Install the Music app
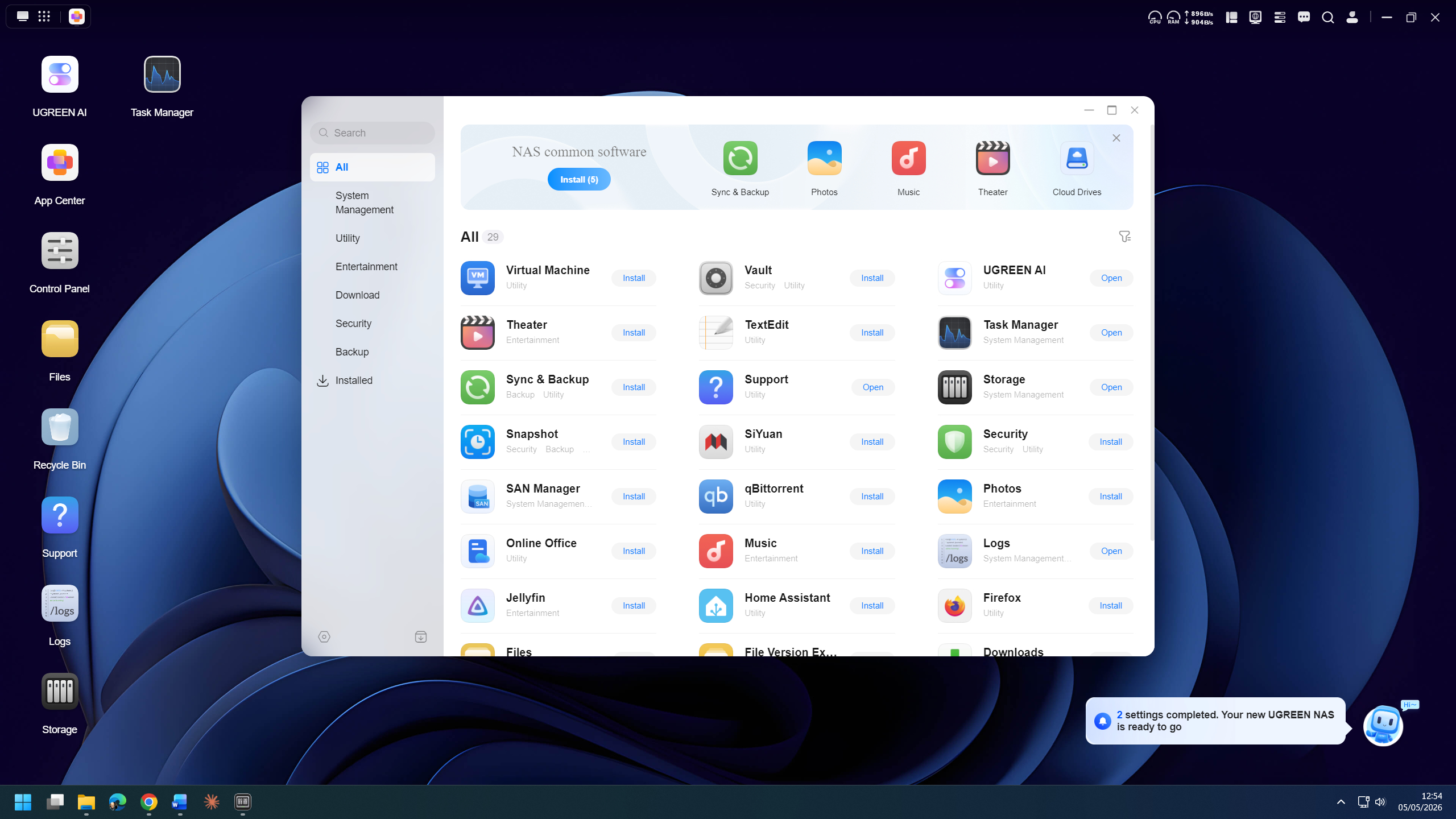The width and height of the screenshot is (1456, 819). (x=872, y=551)
